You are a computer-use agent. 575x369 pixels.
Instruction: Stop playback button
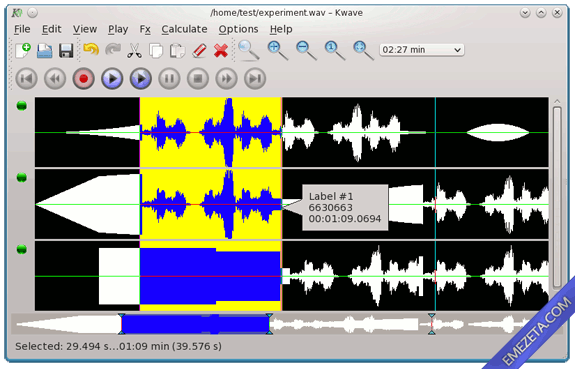point(198,78)
